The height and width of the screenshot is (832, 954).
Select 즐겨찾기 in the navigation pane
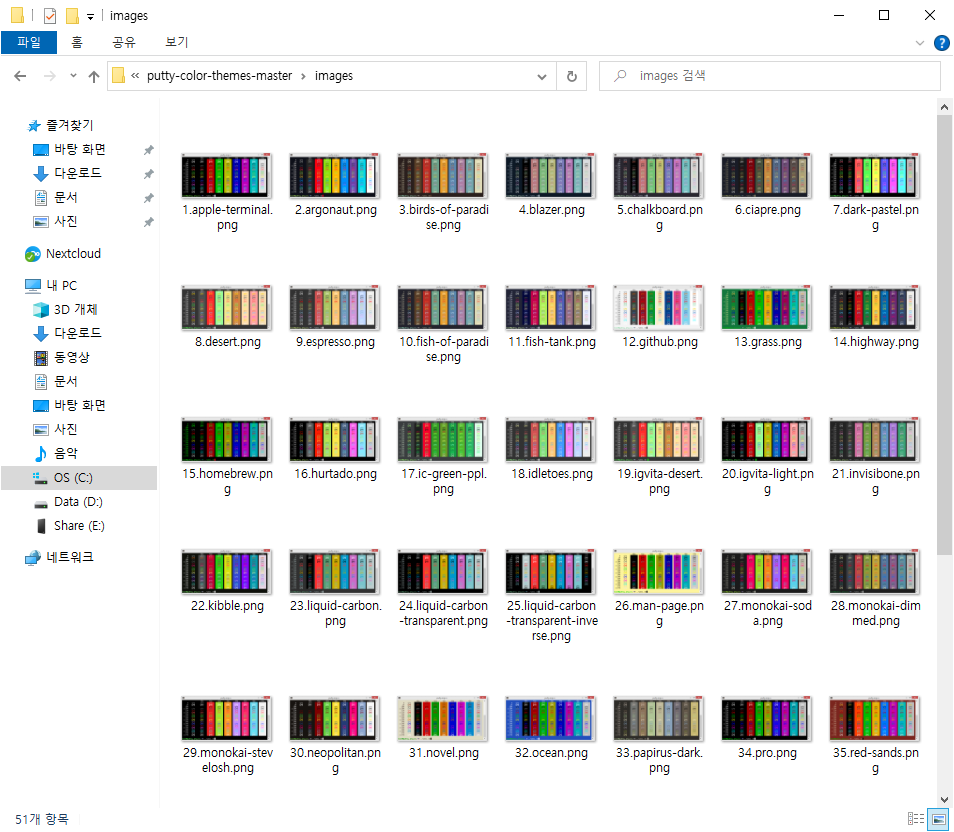(69, 125)
